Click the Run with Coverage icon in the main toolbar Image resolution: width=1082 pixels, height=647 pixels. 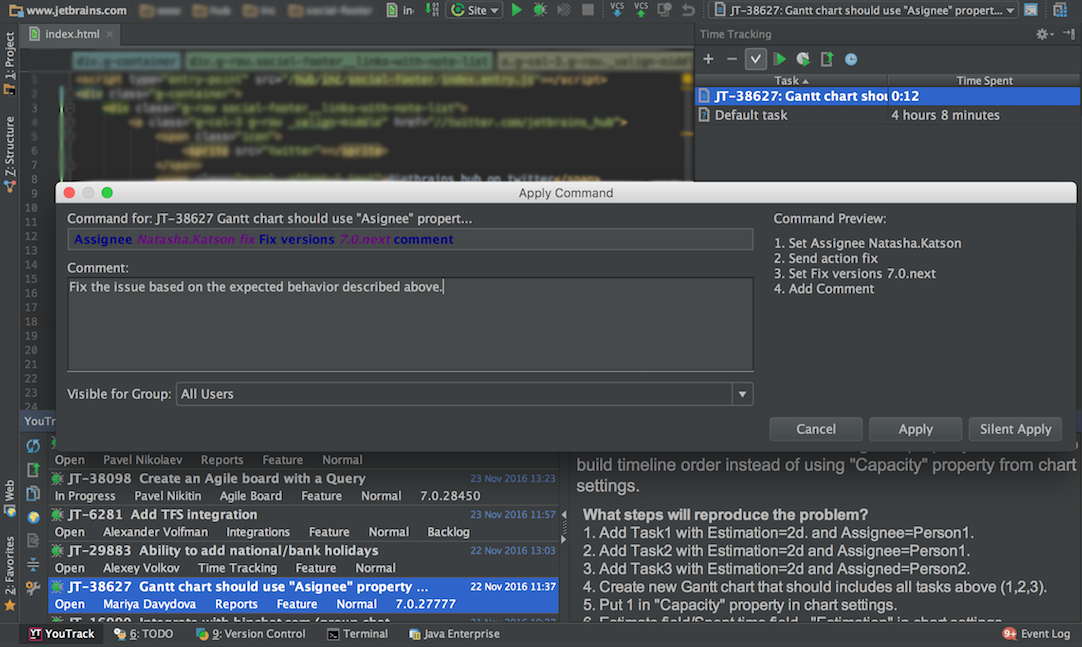564,10
